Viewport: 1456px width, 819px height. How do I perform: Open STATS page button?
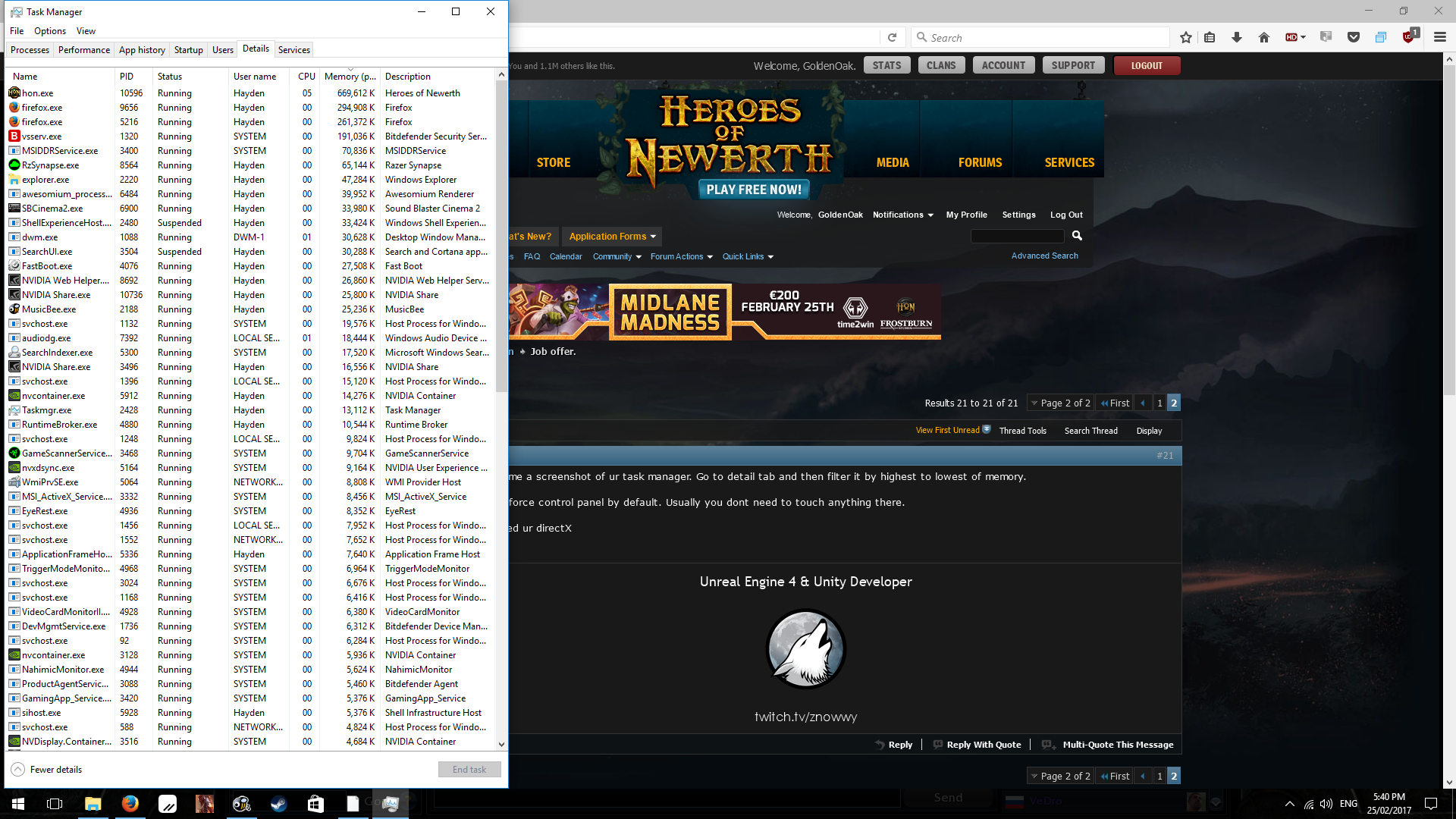(x=886, y=65)
